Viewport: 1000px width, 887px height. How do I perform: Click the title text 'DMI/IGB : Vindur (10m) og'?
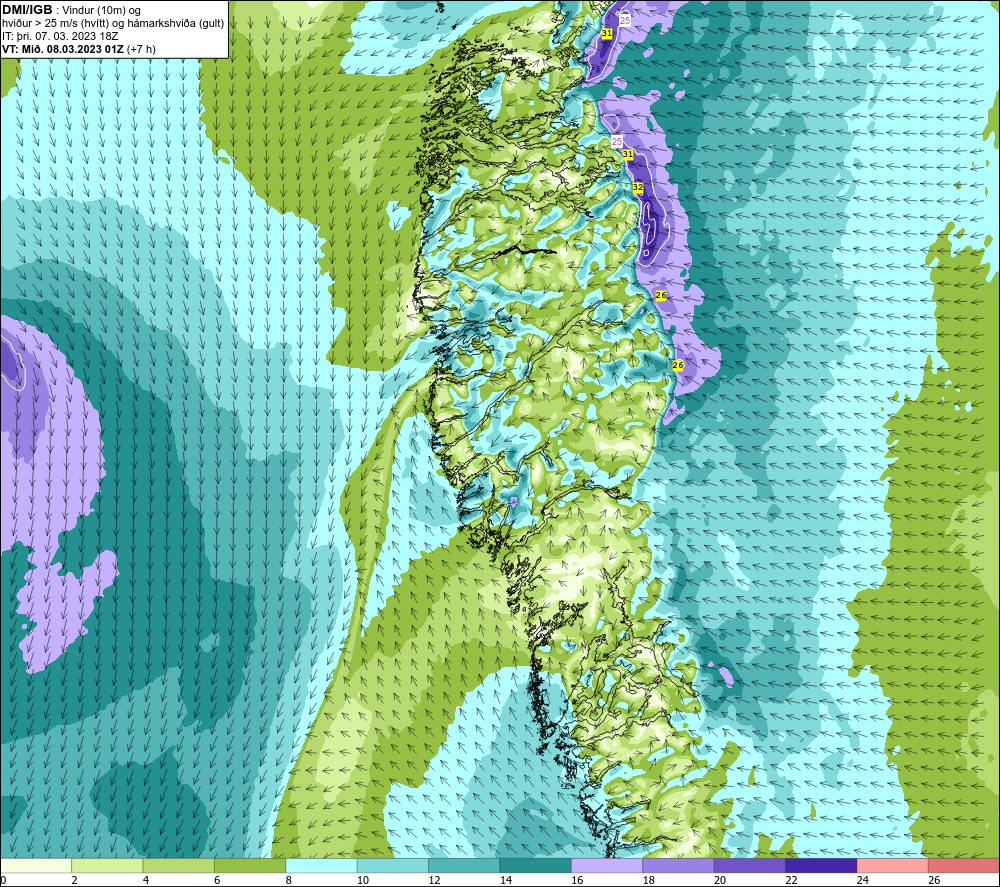71,10
